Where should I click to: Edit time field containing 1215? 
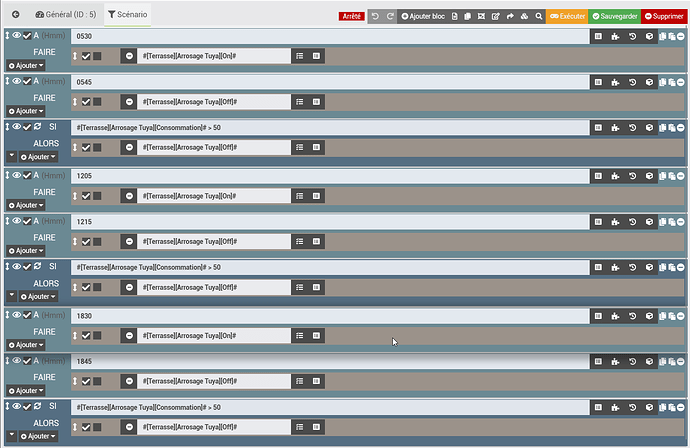(330, 222)
